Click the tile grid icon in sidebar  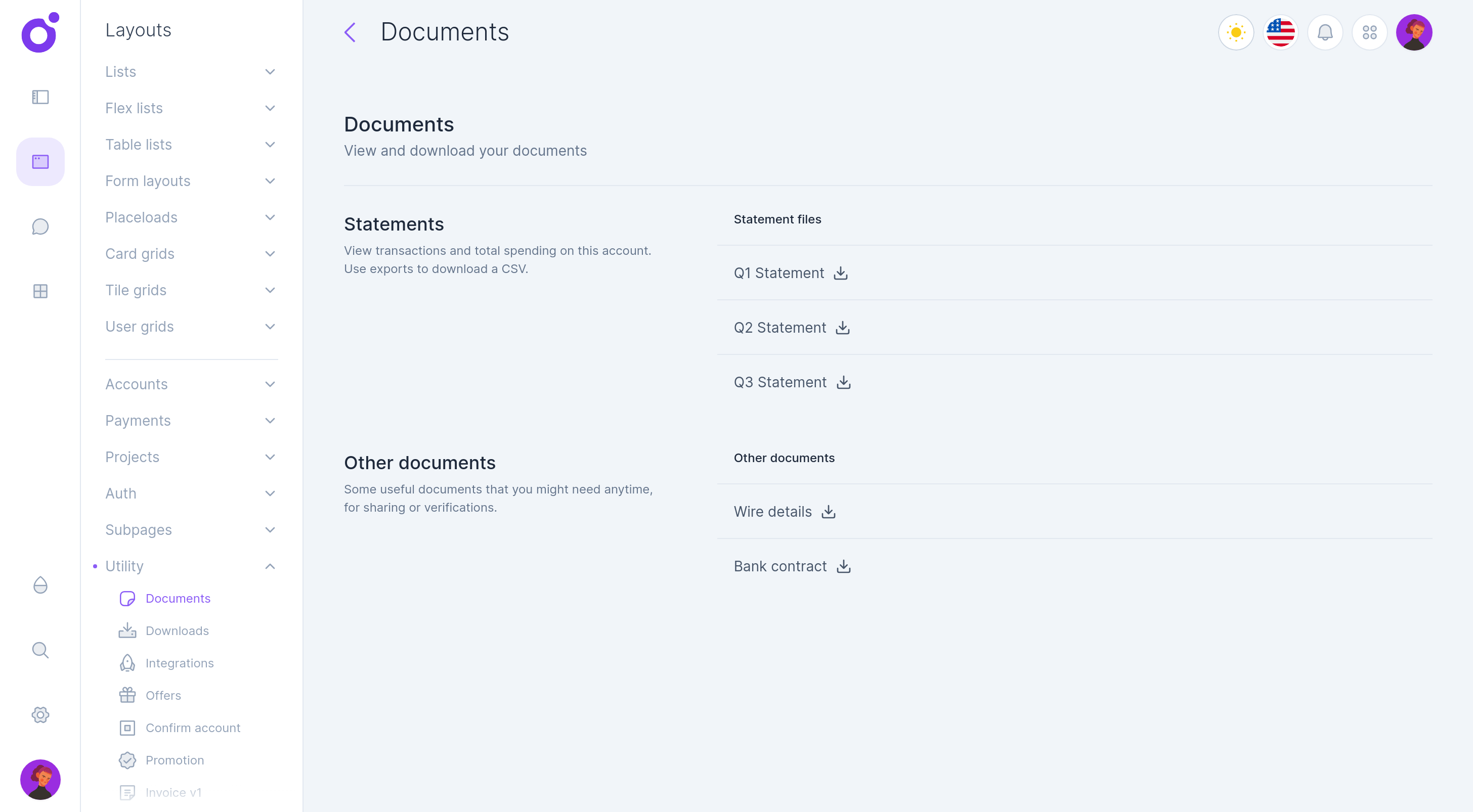(x=40, y=291)
